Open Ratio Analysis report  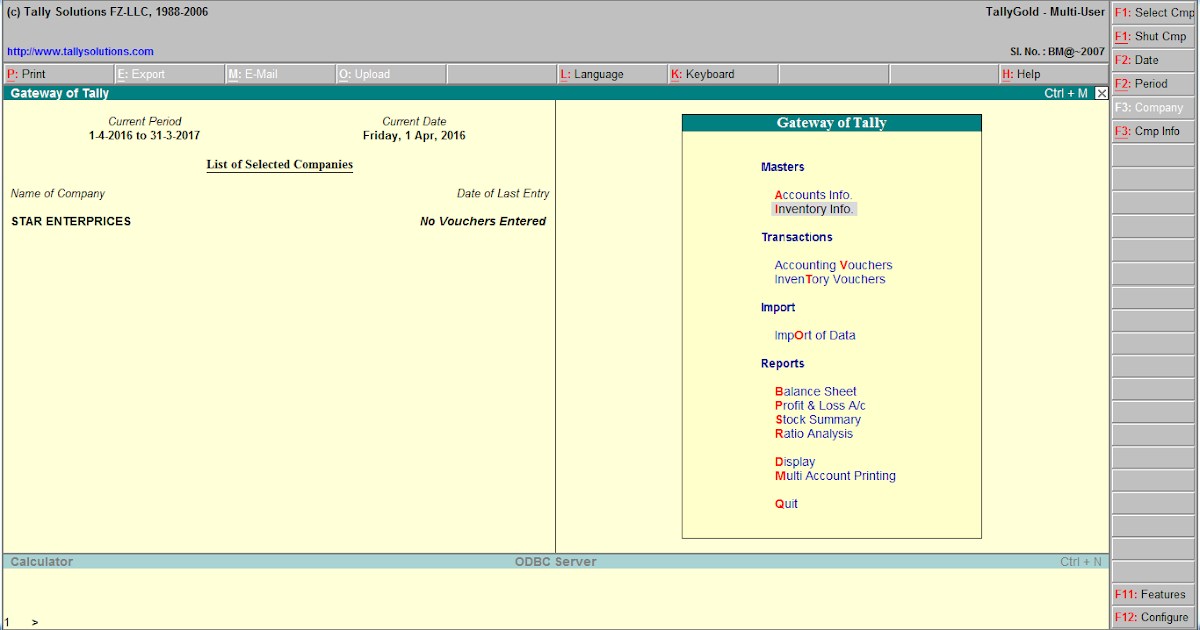814,433
